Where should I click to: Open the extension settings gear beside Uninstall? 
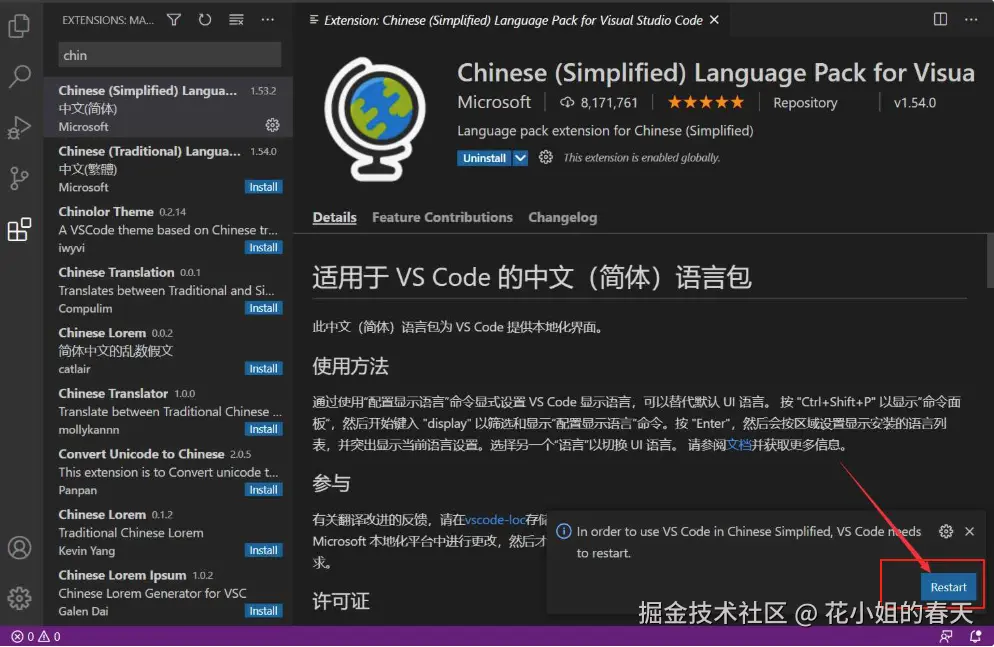[546, 157]
